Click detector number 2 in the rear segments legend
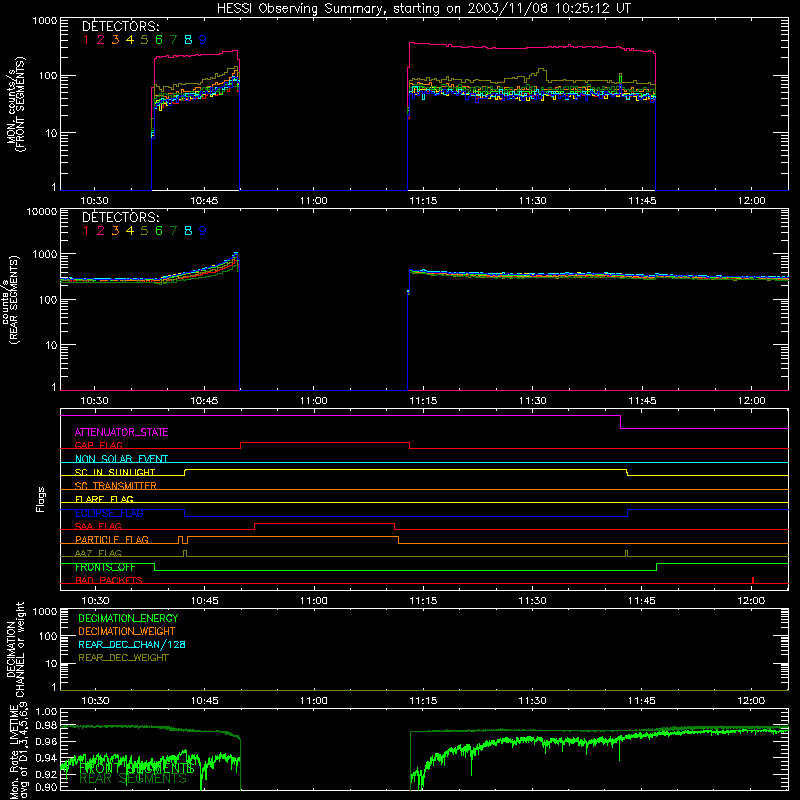 point(101,231)
